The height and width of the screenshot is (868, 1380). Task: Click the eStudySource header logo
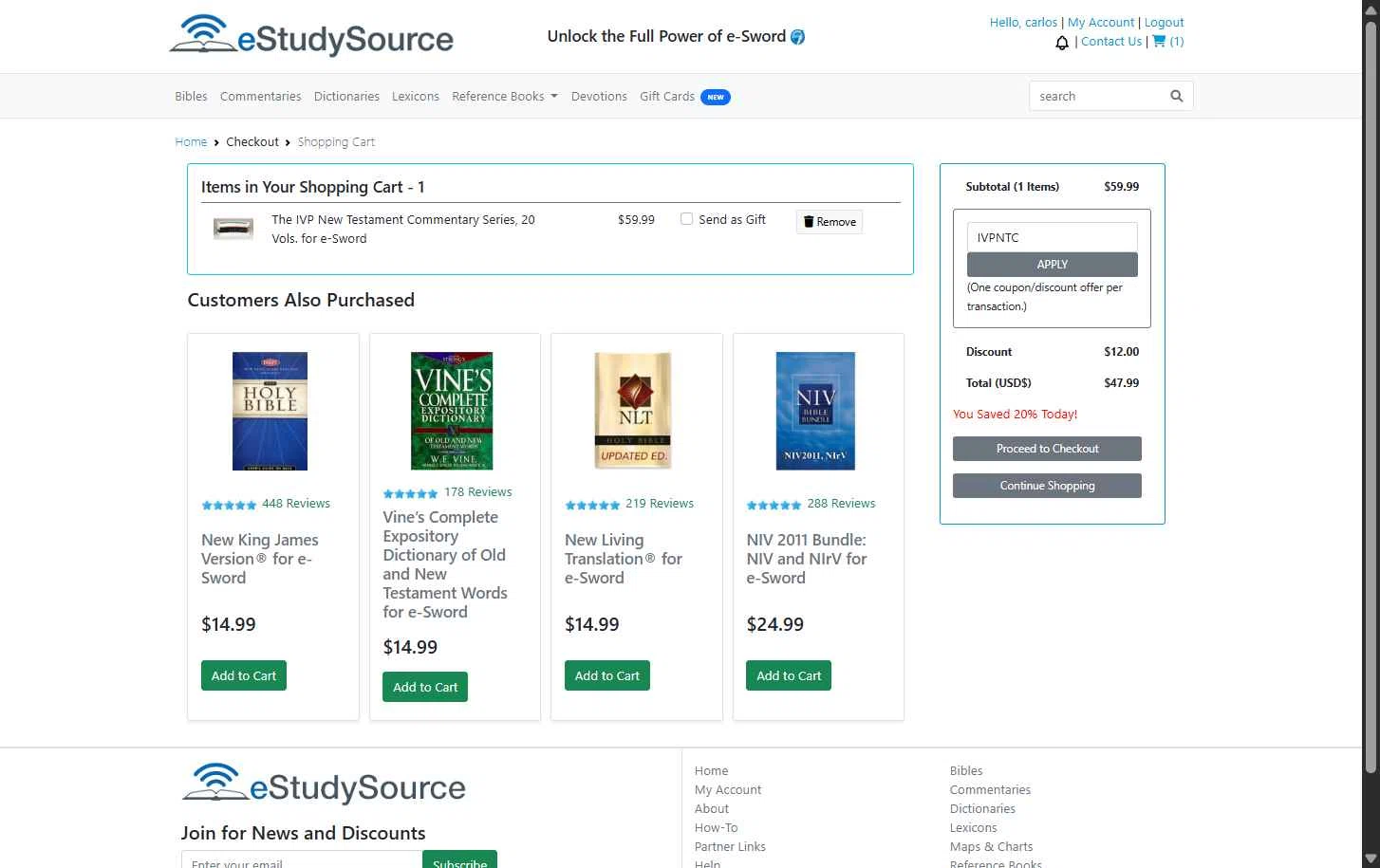click(311, 36)
